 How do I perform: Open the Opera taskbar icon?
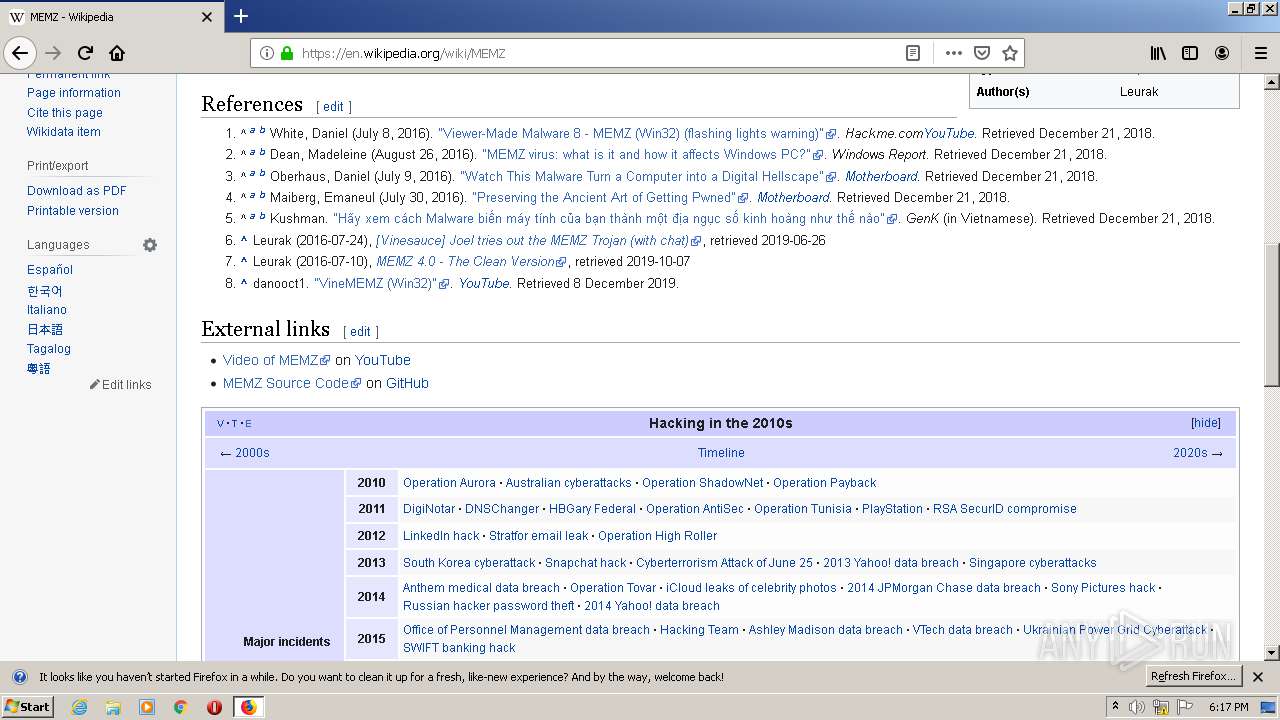point(214,707)
